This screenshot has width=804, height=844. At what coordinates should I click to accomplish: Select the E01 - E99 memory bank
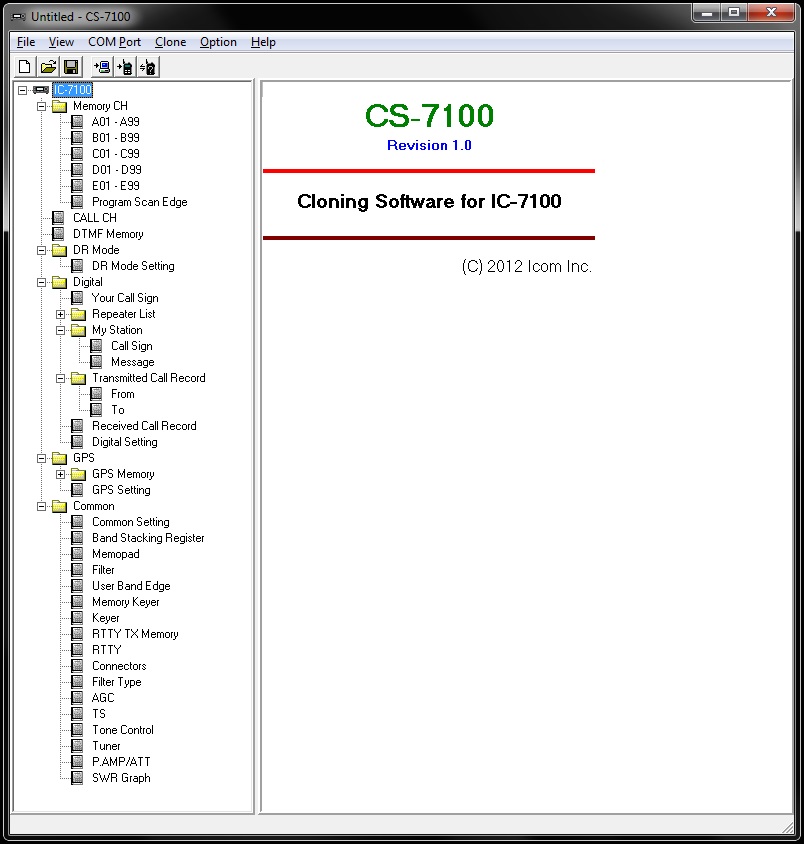click(116, 186)
